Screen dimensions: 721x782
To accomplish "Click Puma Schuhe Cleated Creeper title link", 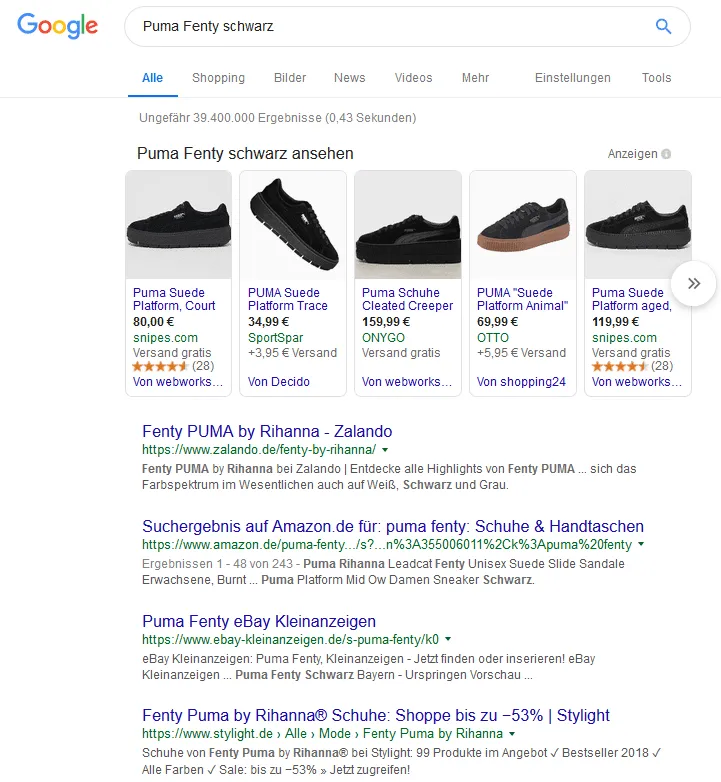I will pyautogui.click(x=407, y=299).
